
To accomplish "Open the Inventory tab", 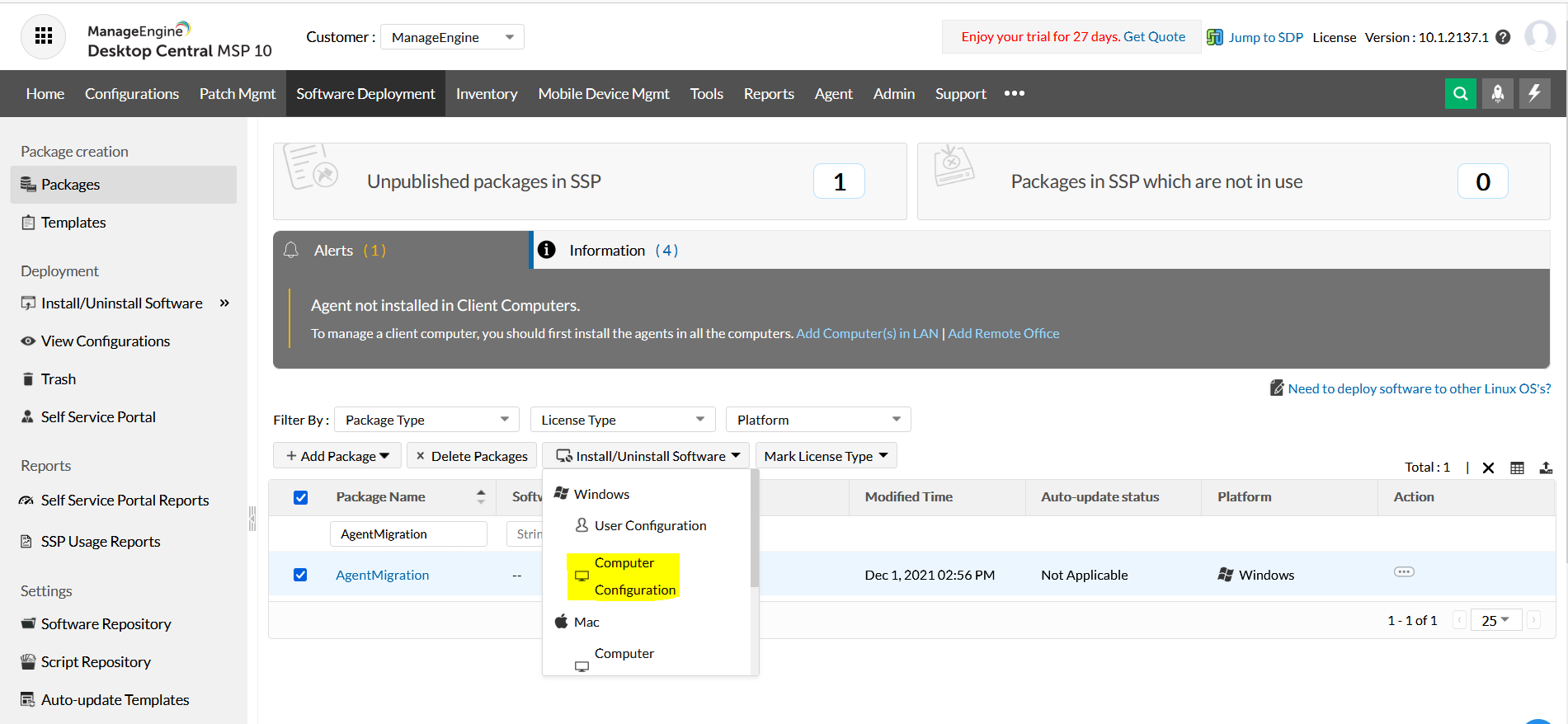I will (487, 93).
